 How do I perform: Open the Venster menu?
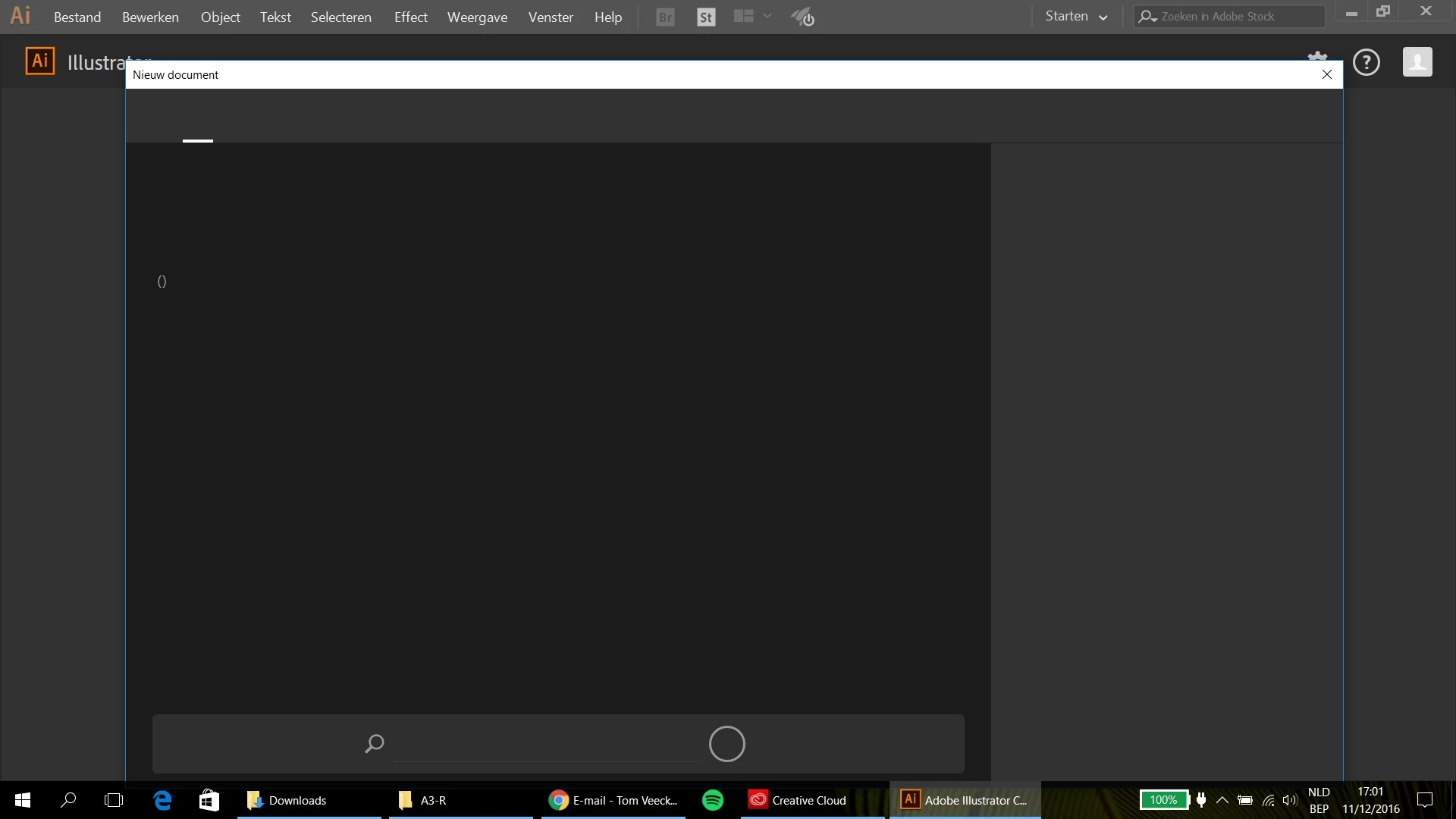[x=551, y=17]
